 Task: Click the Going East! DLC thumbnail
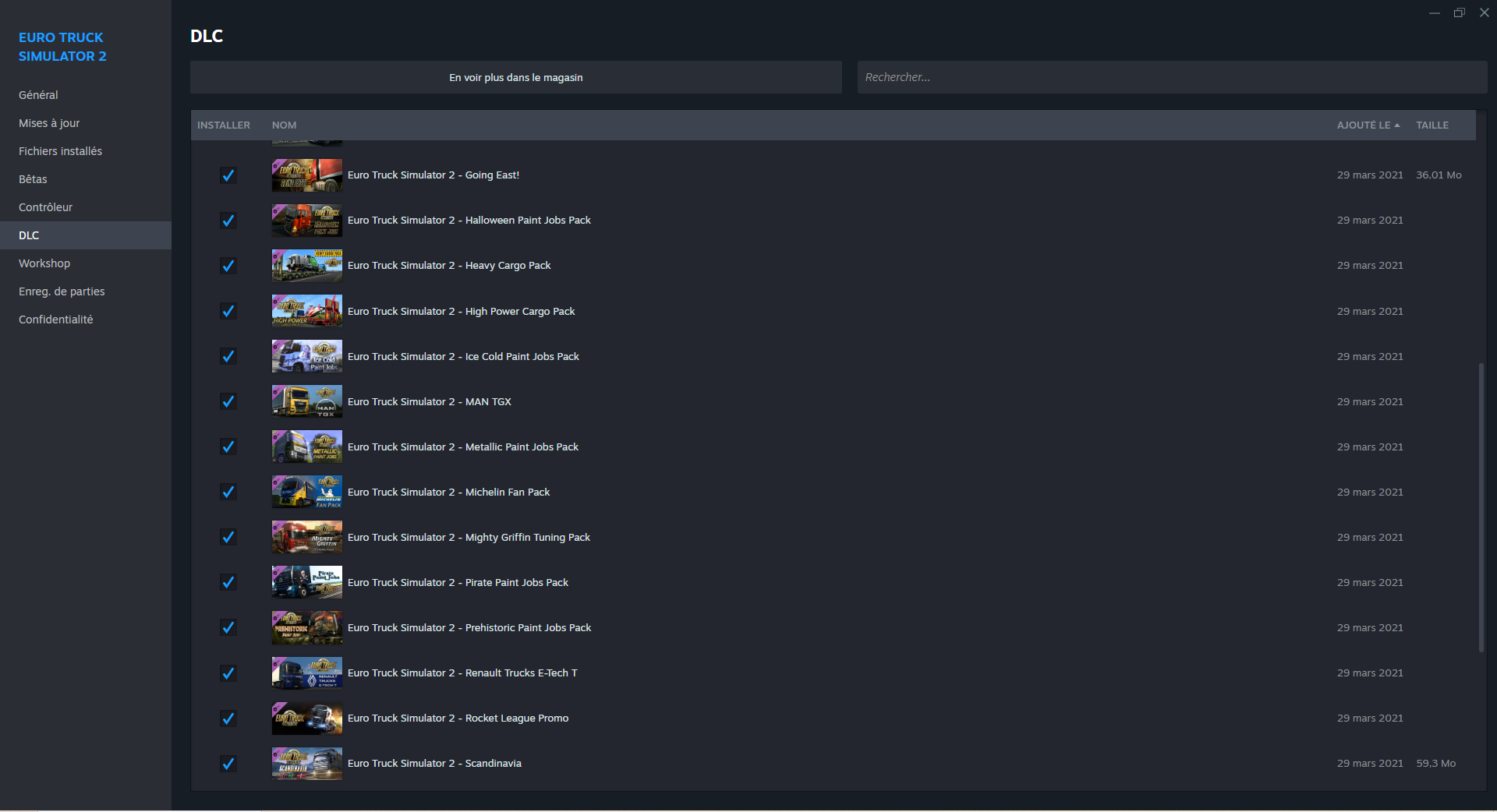(307, 175)
